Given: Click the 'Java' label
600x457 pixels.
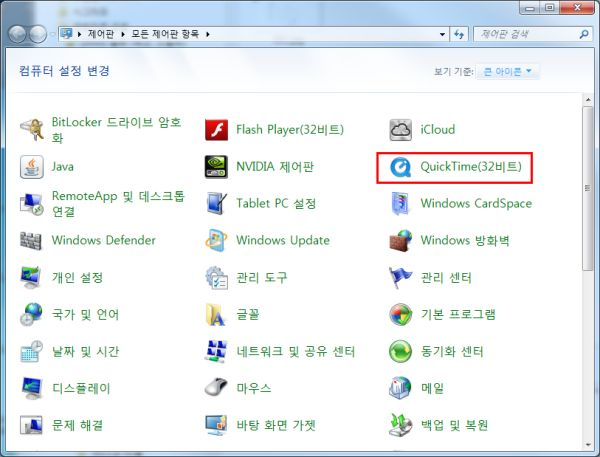Looking at the screenshot, I should point(63,166).
